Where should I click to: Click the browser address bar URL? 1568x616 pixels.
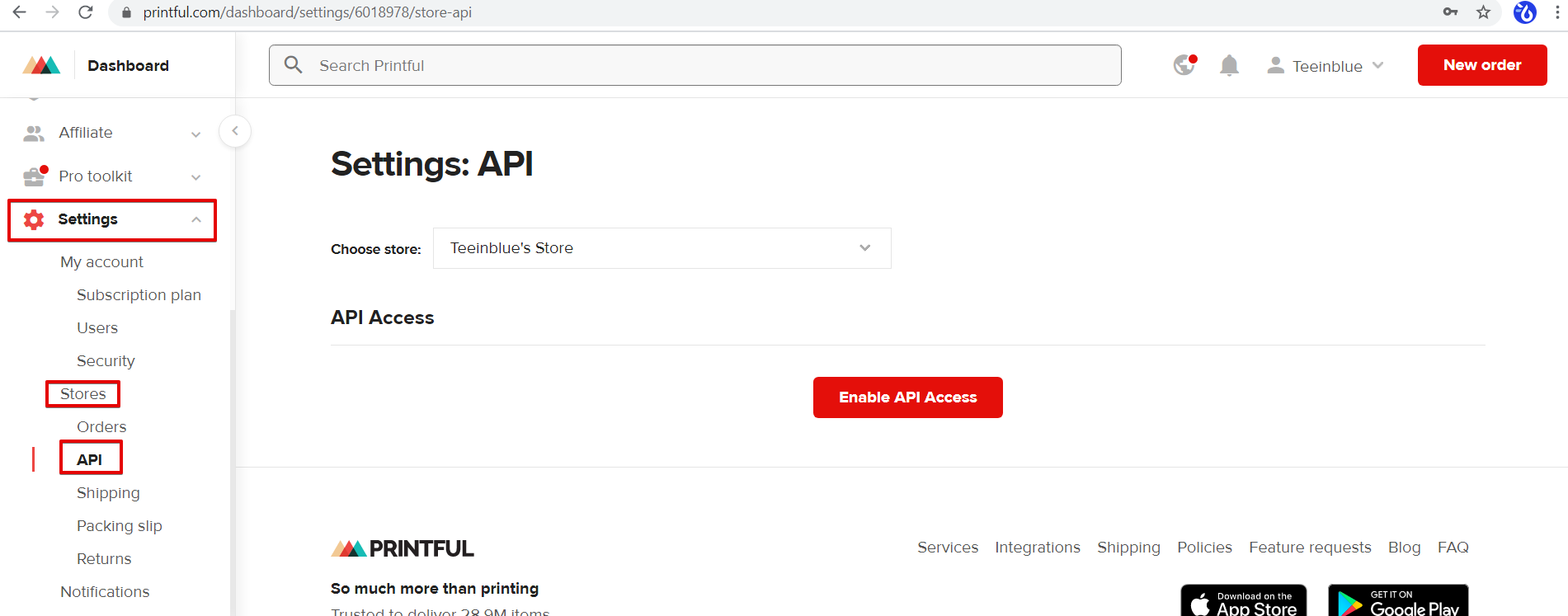[x=308, y=12]
